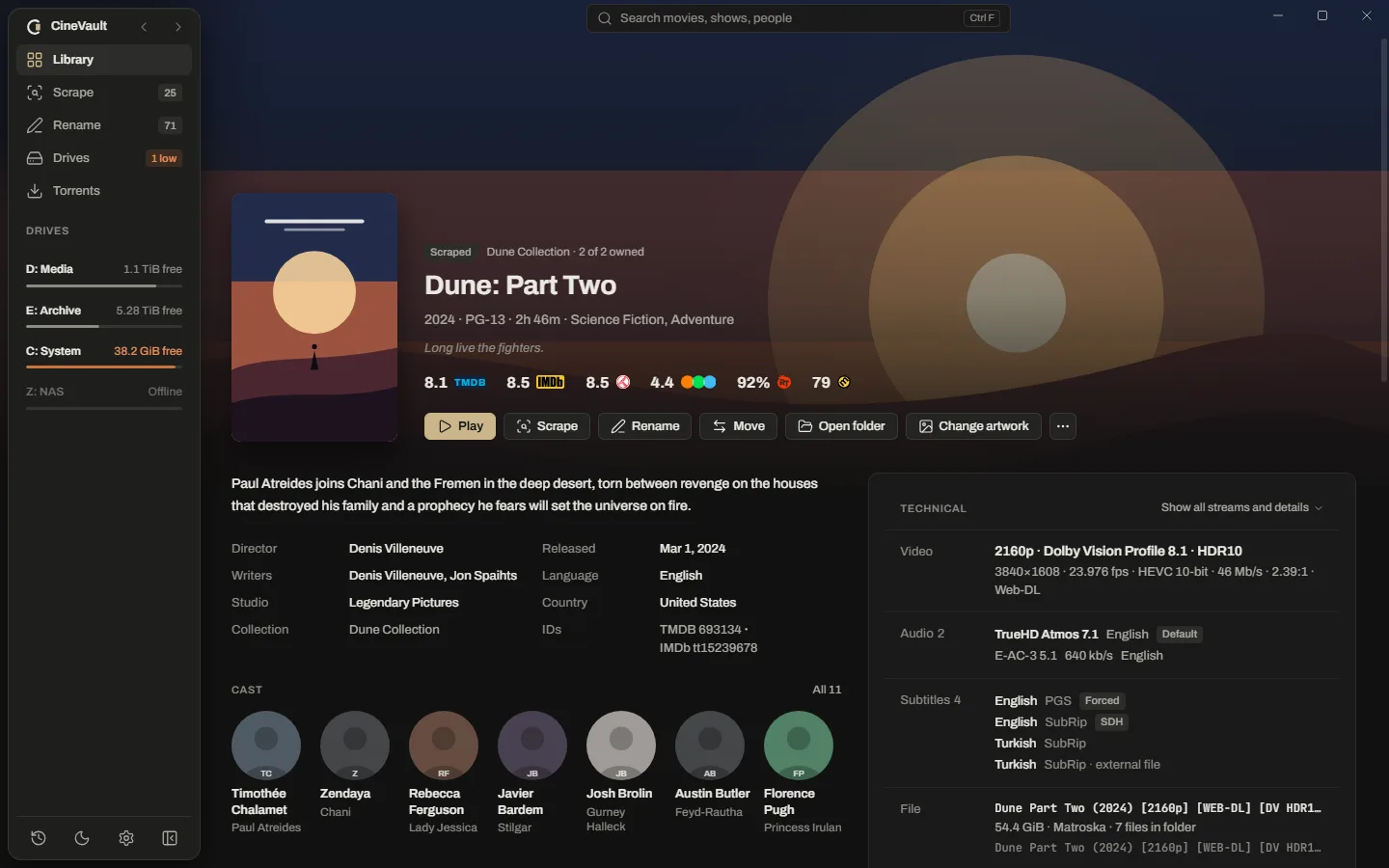Expand Show all streams and details
This screenshot has width=1389, height=868.
coord(1241,507)
